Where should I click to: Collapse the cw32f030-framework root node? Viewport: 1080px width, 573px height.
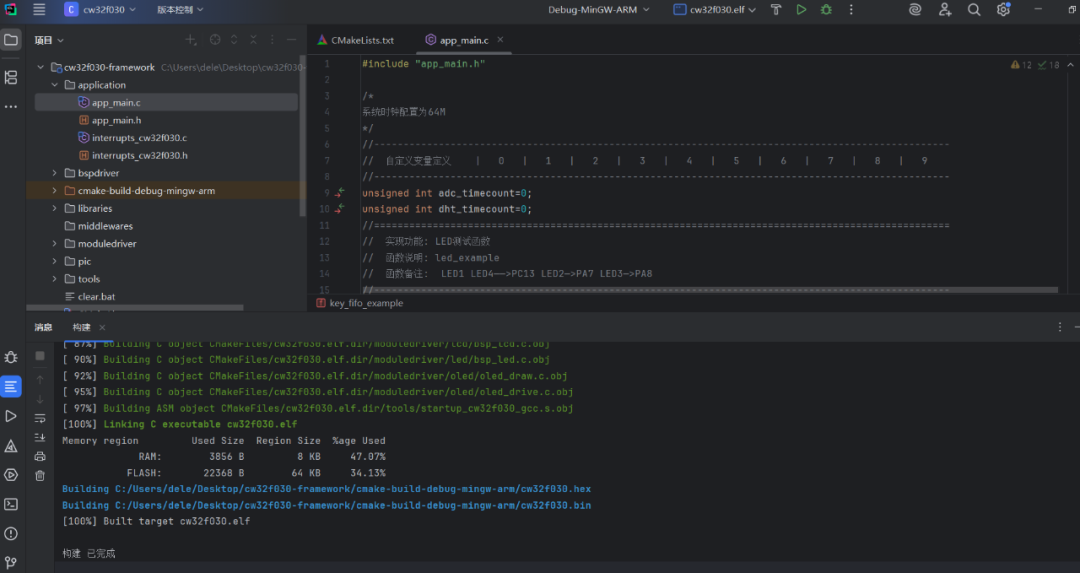[41, 67]
